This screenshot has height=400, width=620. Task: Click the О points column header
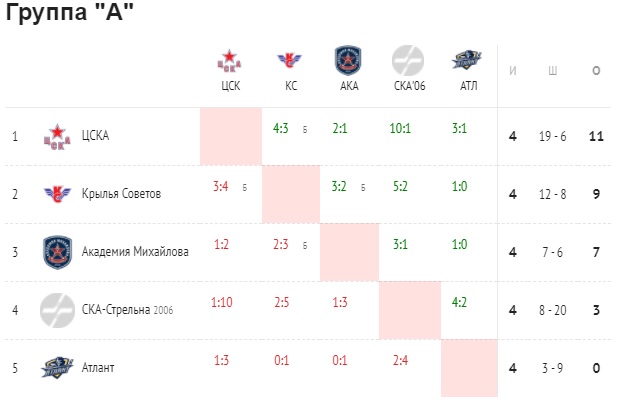point(596,71)
